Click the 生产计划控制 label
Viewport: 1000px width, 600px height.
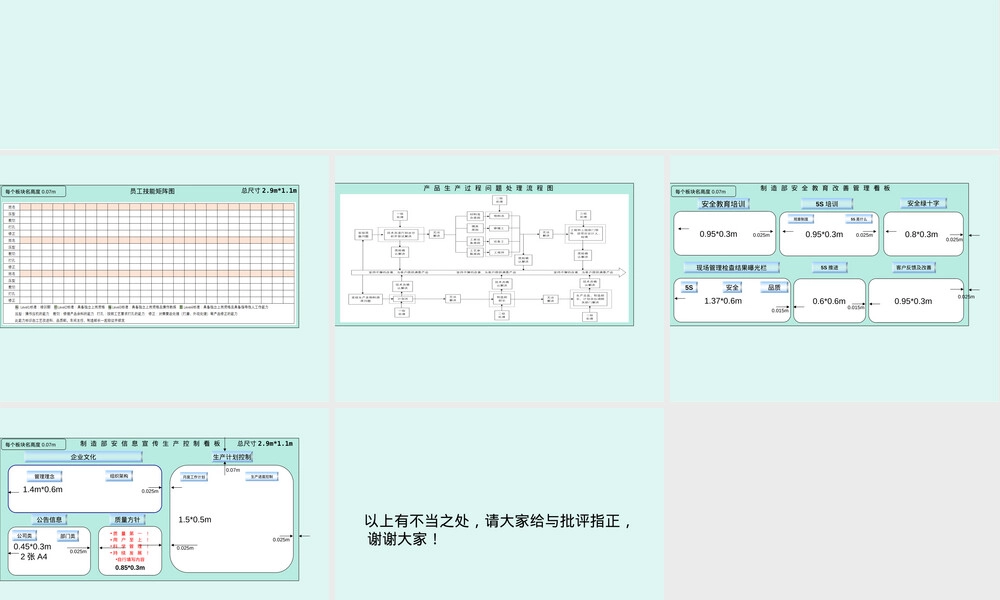click(x=232, y=457)
